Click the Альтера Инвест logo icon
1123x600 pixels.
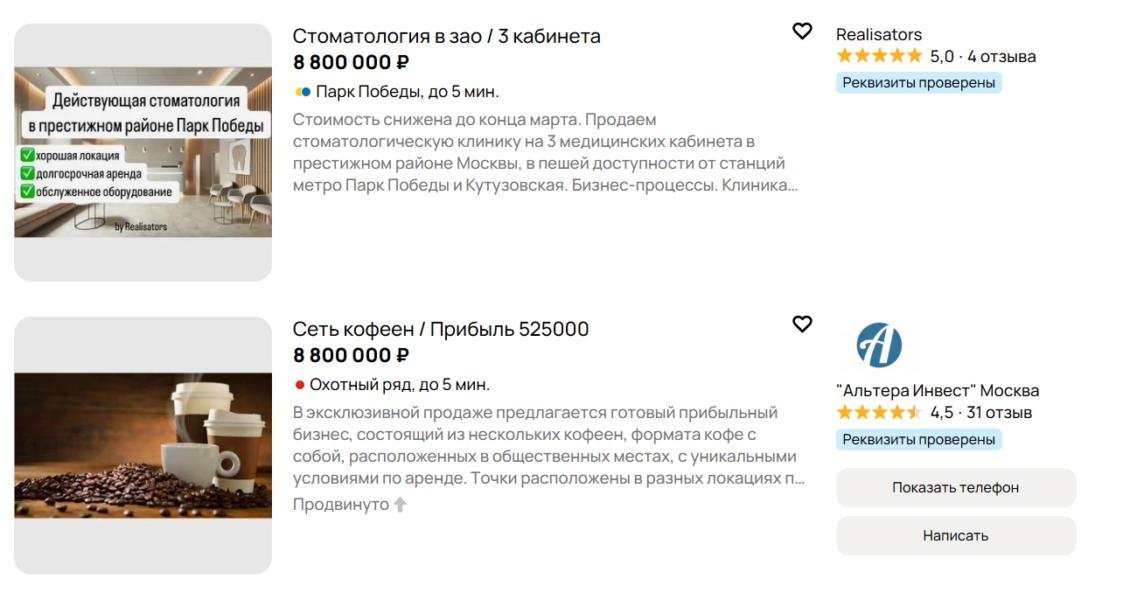pos(879,345)
